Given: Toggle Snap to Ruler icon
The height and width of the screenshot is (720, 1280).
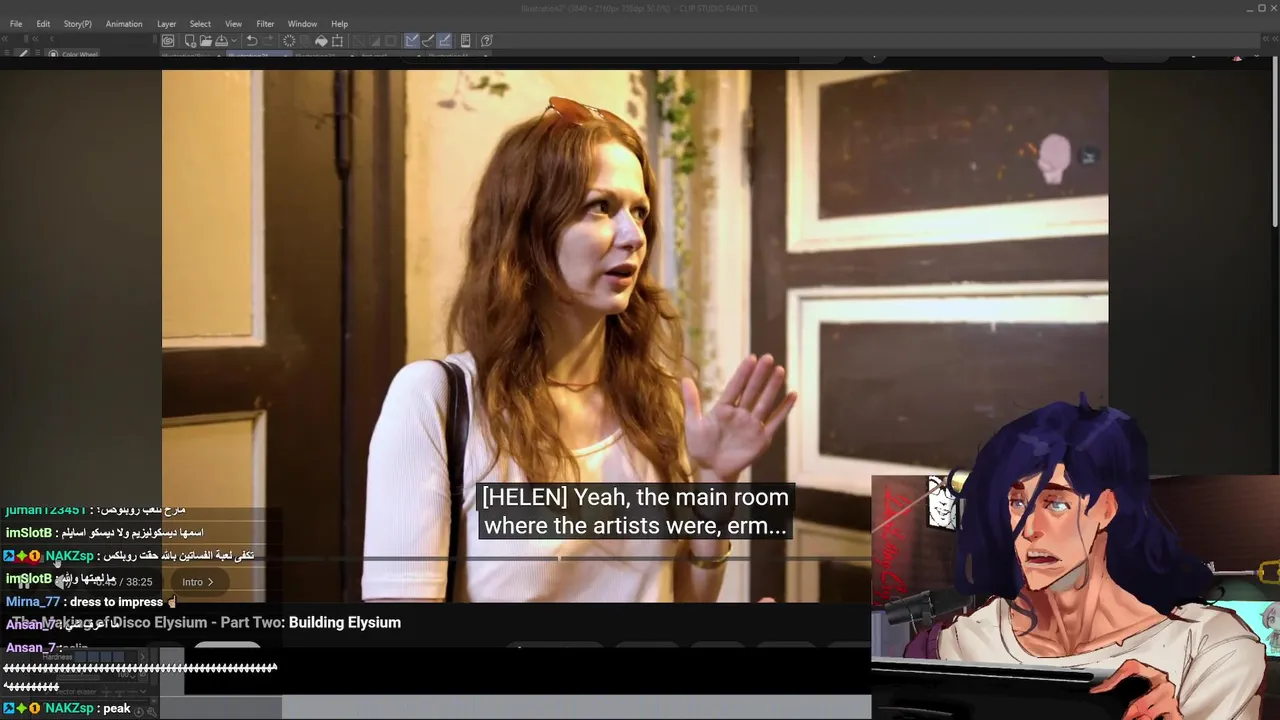Looking at the screenshot, I should point(411,41).
